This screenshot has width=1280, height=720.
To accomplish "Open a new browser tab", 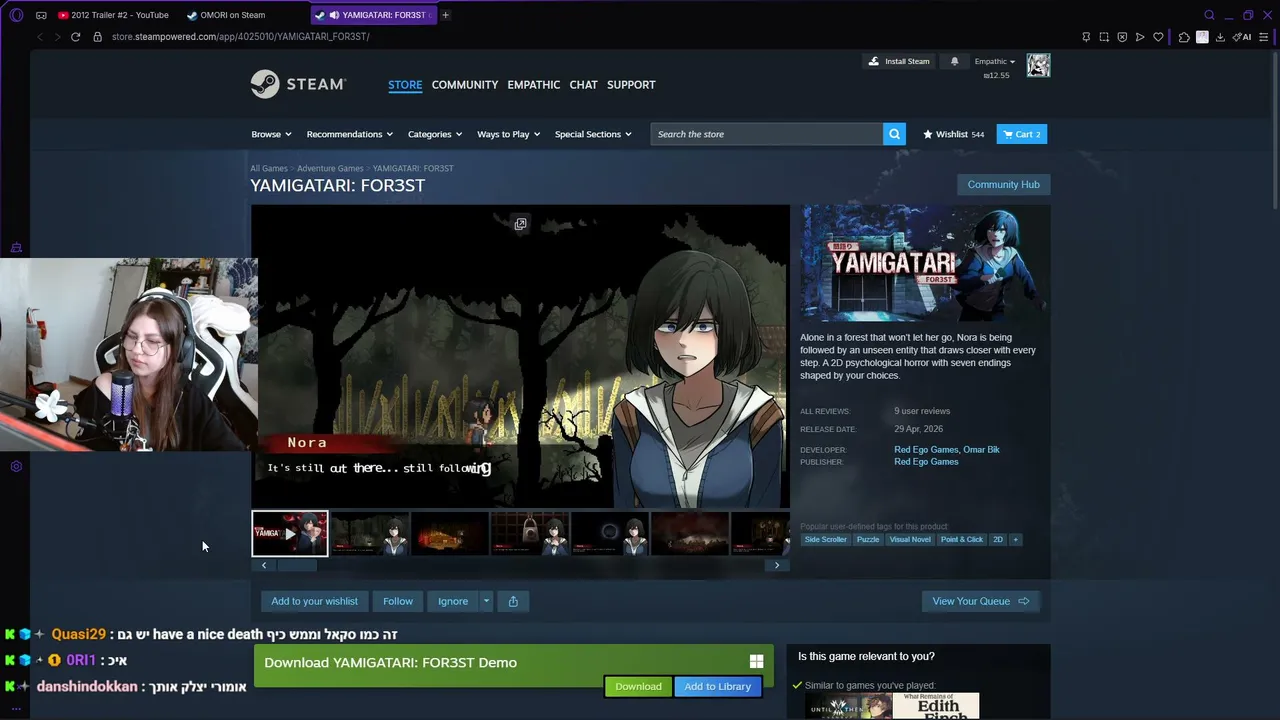I will click(445, 15).
